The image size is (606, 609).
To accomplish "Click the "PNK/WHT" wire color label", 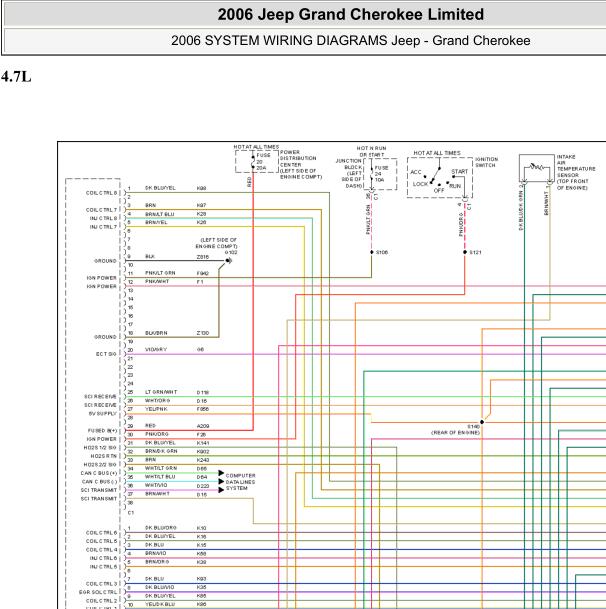I will [x=157, y=281].
